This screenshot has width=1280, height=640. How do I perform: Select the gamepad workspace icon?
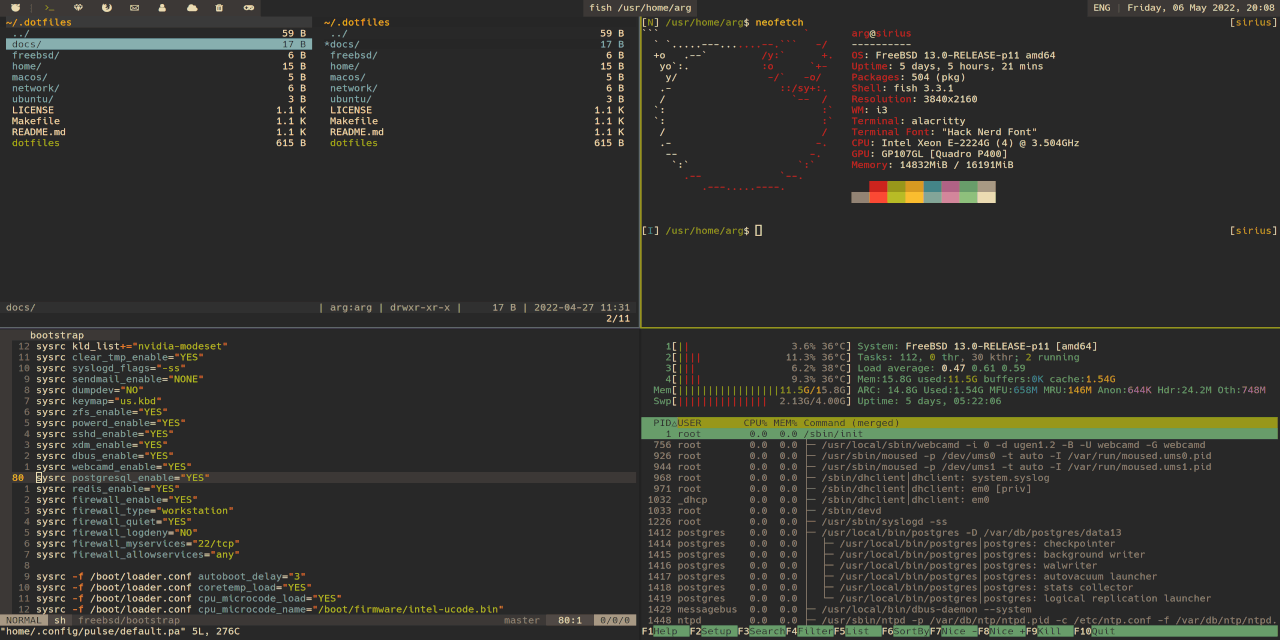(x=249, y=8)
